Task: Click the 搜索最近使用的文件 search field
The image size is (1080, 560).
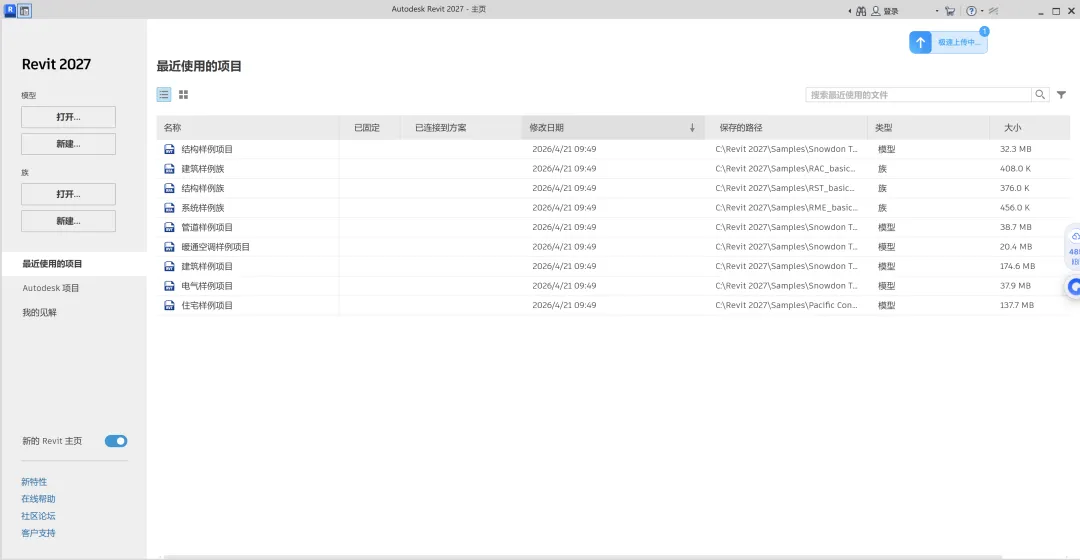Action: coord(918,94)
